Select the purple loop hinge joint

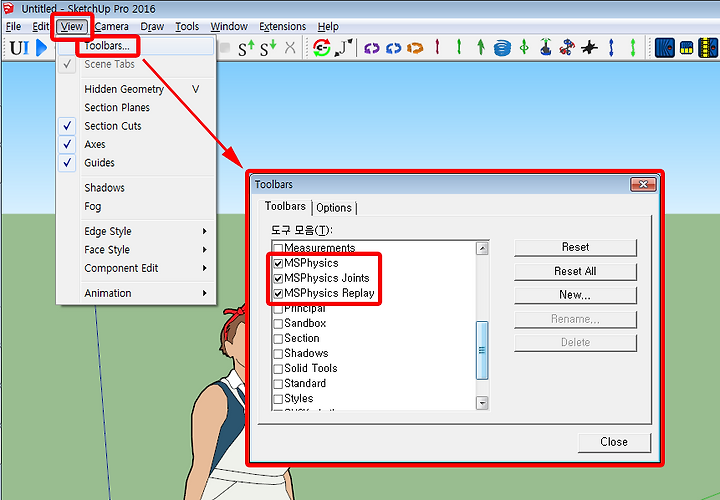click(371, 48)
